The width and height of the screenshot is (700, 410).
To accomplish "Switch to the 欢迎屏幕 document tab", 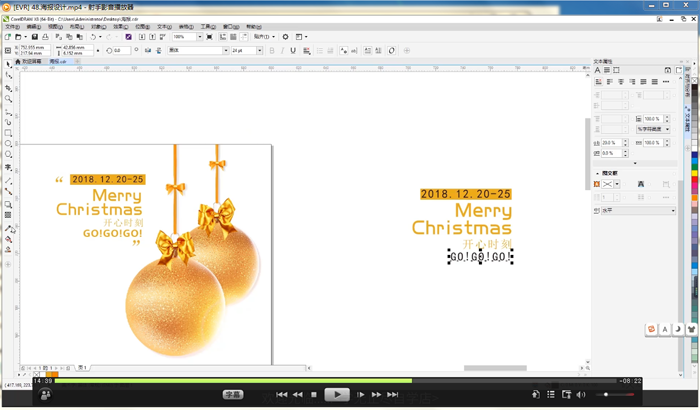I will point(32,61).
